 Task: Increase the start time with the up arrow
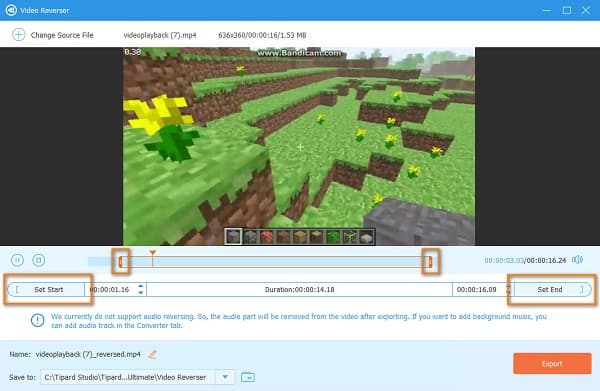point(141,286)
